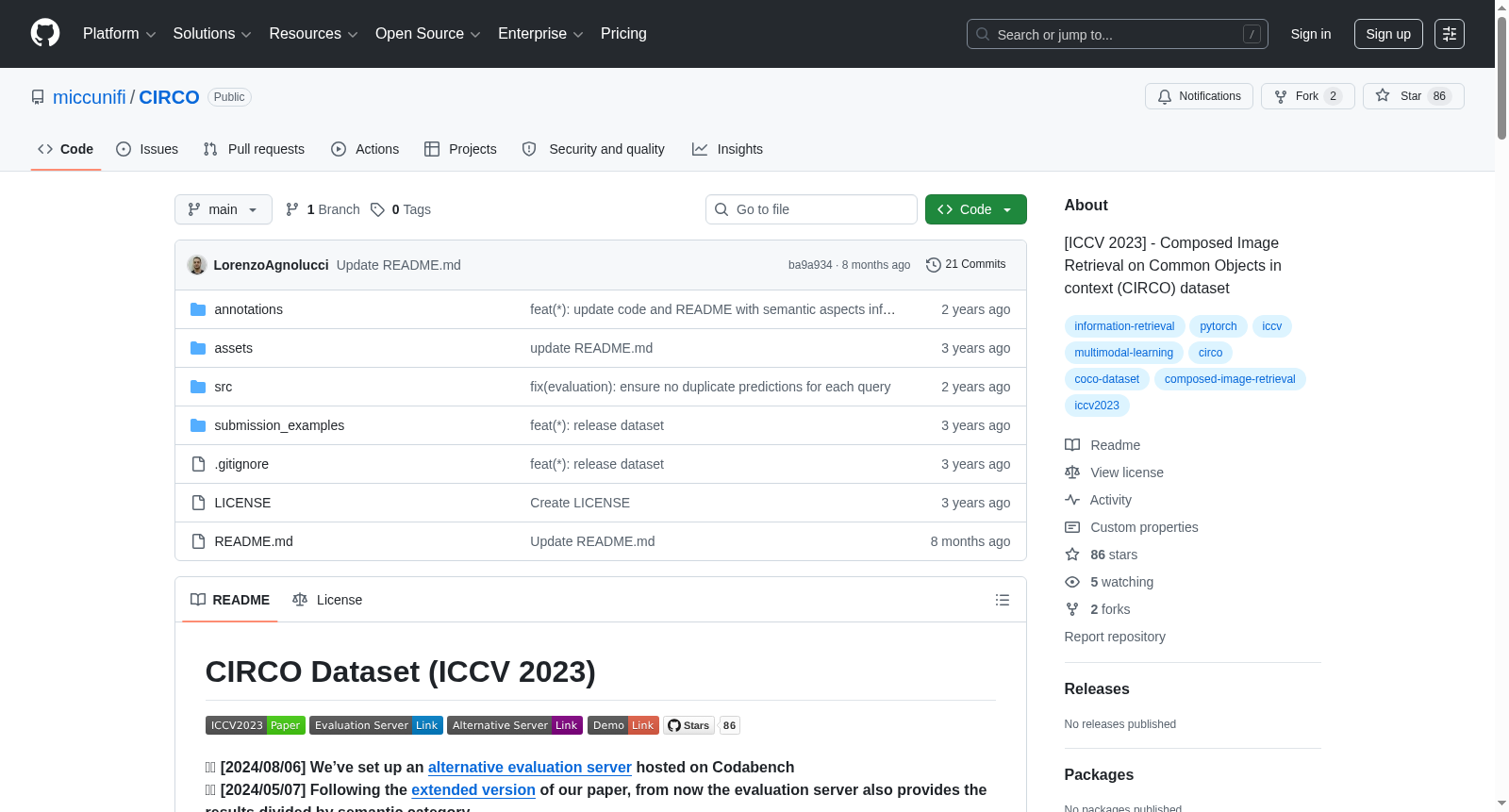The image size is (1509, 812).
Task: Expand the Open Source menu
Action: click(428, 34)
